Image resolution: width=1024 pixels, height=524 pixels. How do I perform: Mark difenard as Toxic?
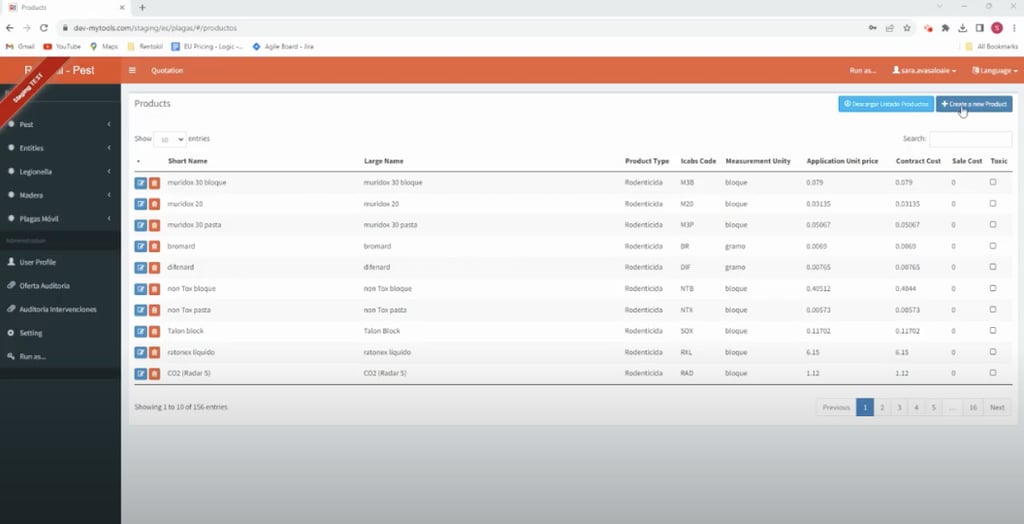993,267
